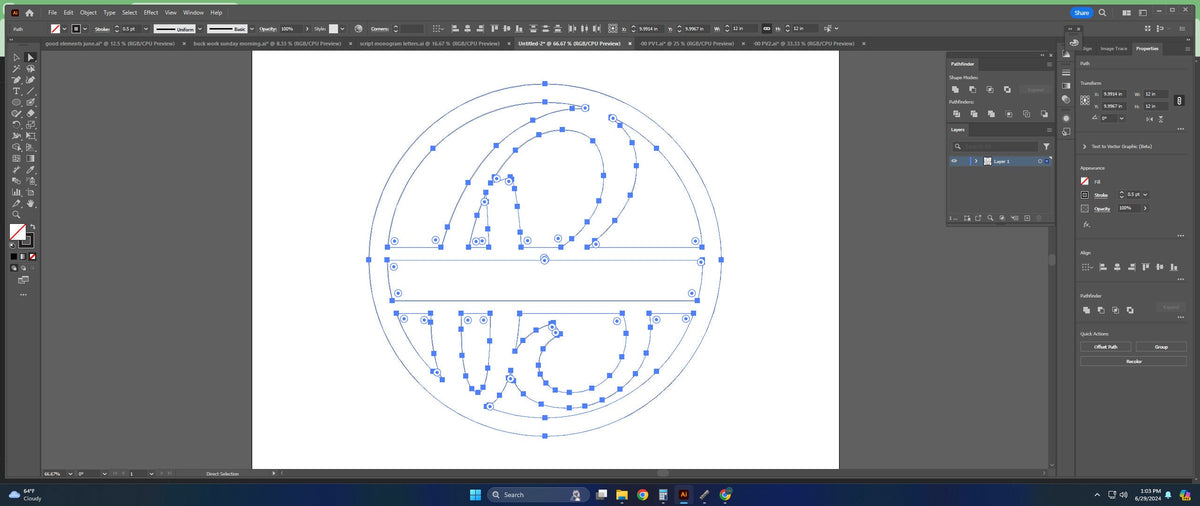Click the stroke color swatch in control bar
This screenshot has height=506, width=1200.
76,28
